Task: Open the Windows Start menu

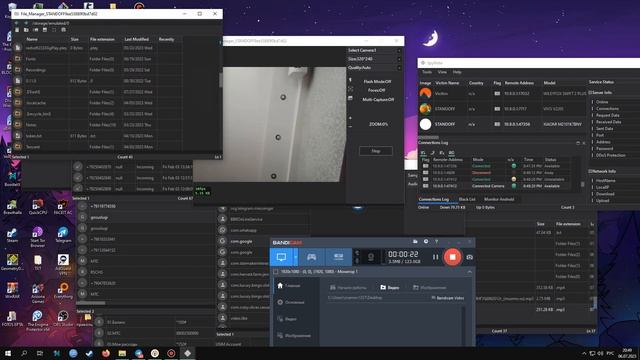Action: [8, 353]
